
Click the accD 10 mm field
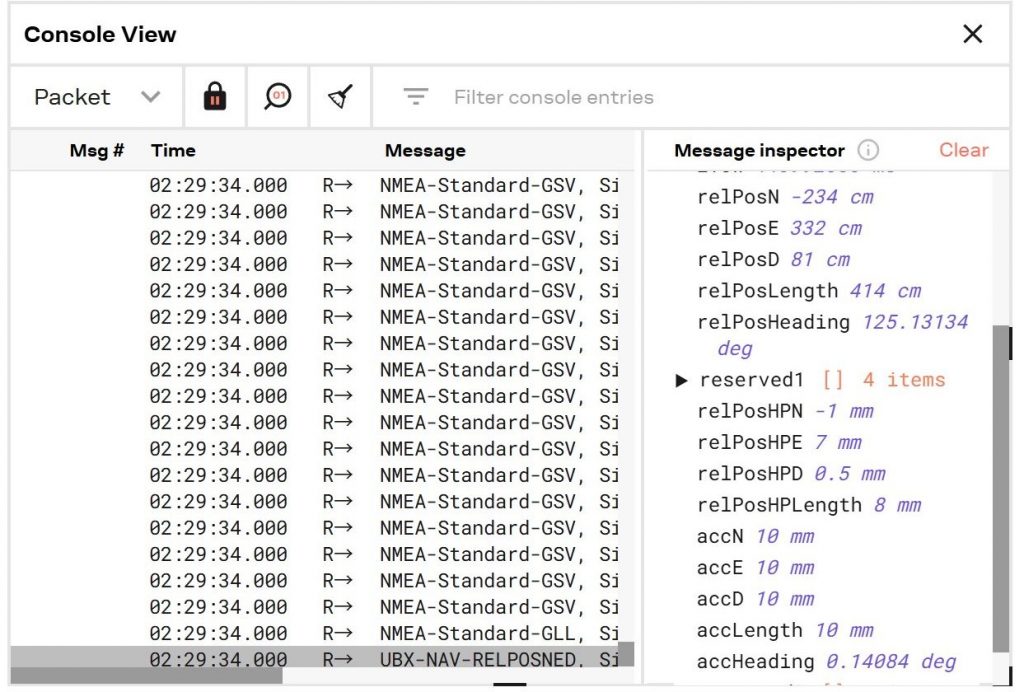tap(755, 599)
